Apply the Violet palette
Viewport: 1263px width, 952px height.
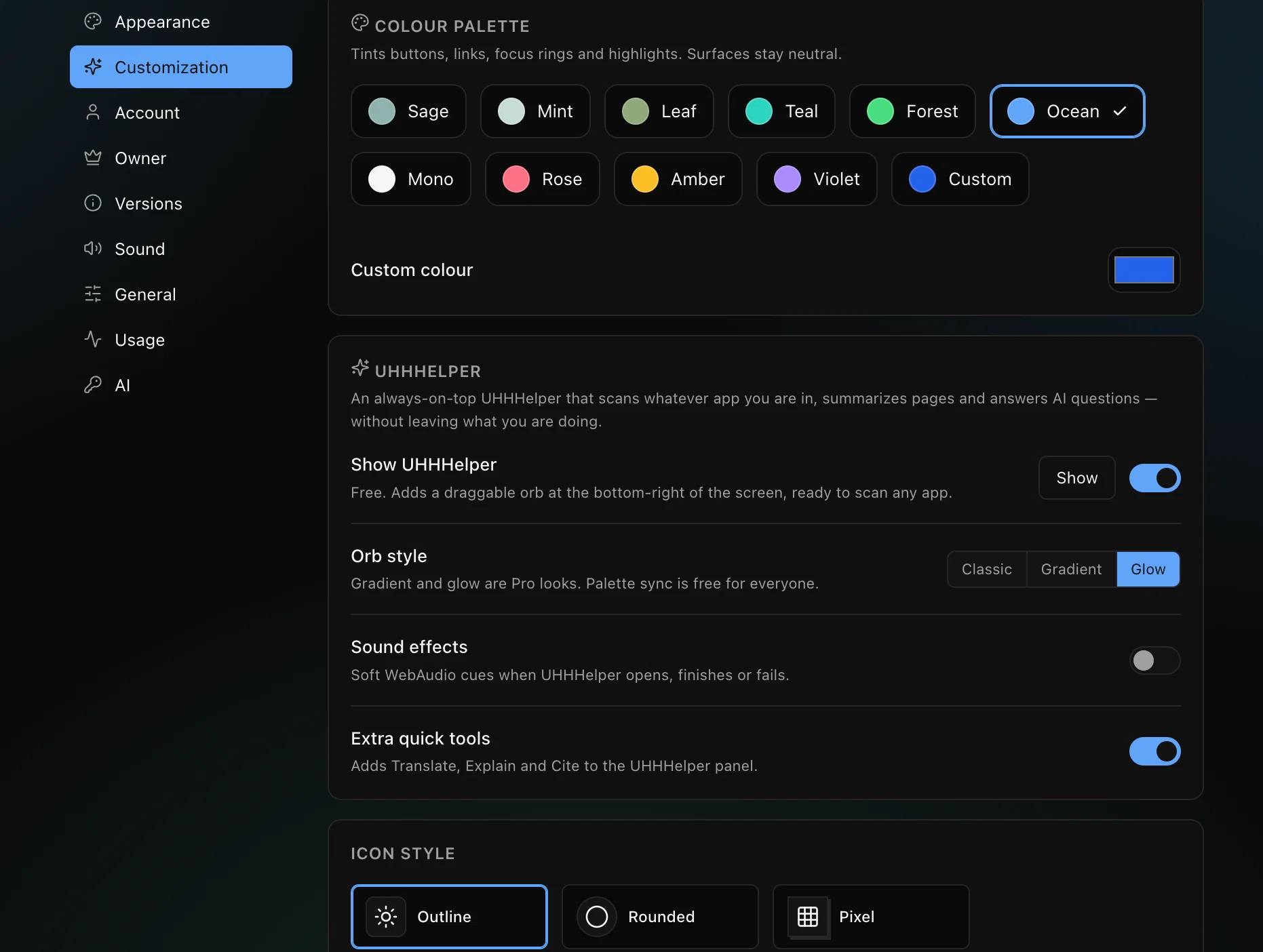click(x=817, y=179)
